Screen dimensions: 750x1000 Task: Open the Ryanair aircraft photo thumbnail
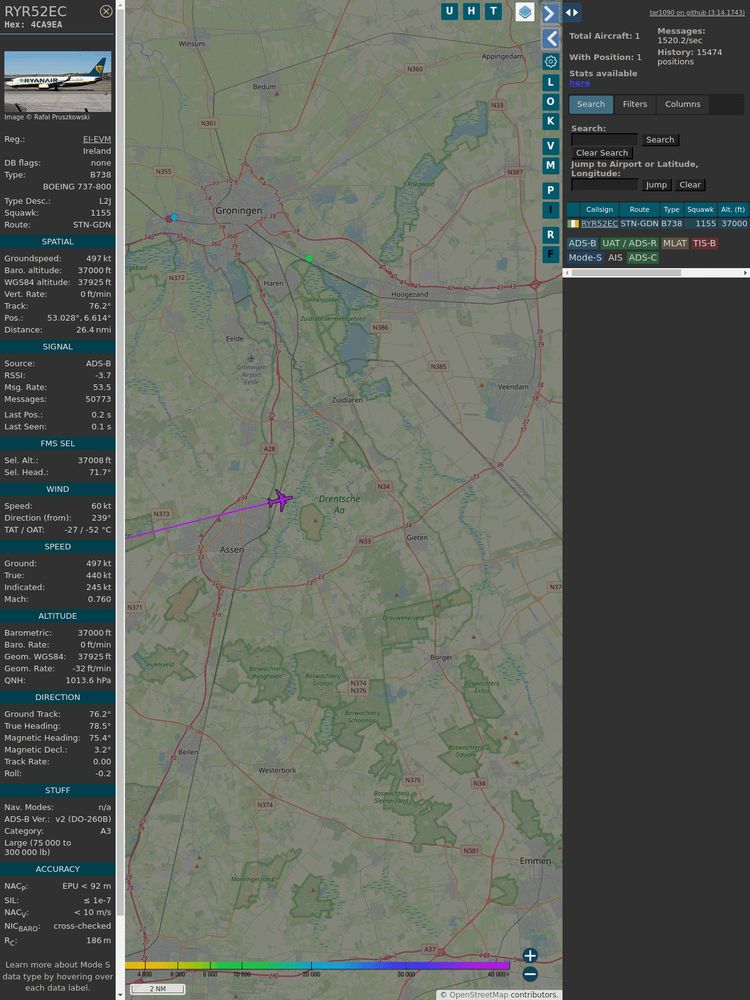tap(57, 81)
